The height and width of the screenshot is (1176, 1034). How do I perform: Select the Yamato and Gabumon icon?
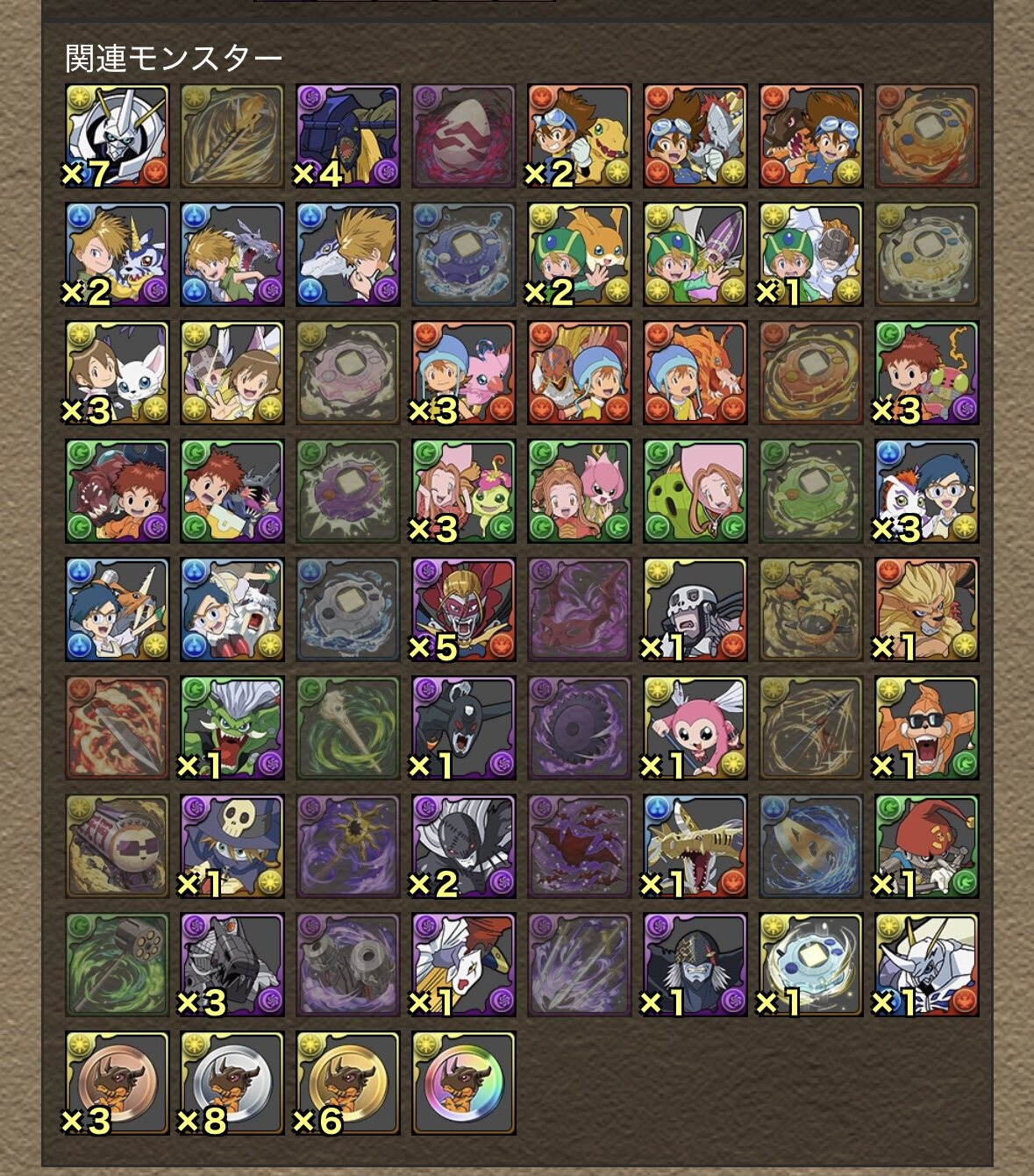click(117, 254)
